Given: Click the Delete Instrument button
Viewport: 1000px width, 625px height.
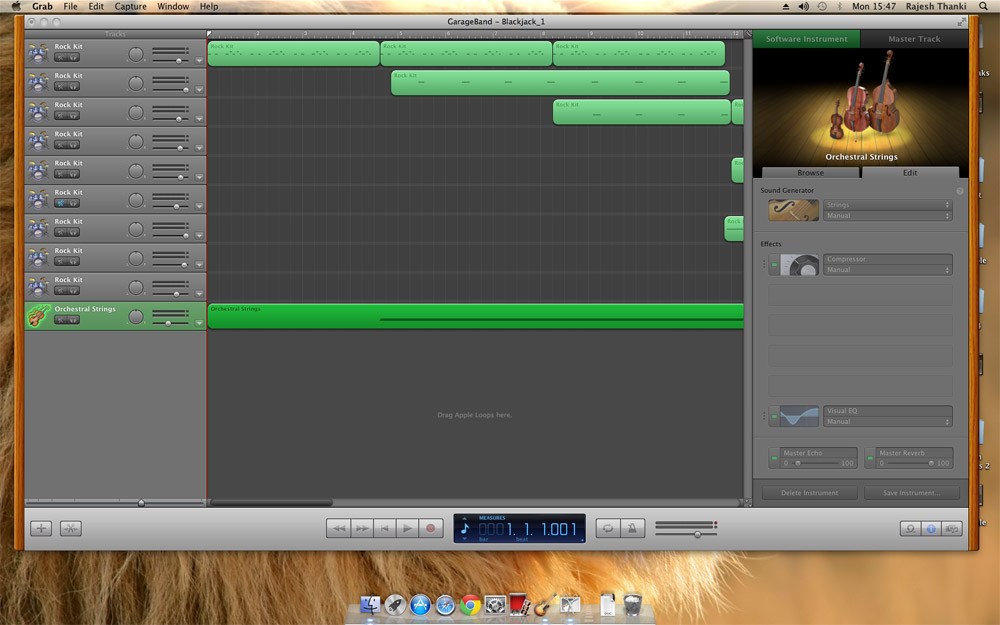Looking at the screenshot, I should point(809,492).
